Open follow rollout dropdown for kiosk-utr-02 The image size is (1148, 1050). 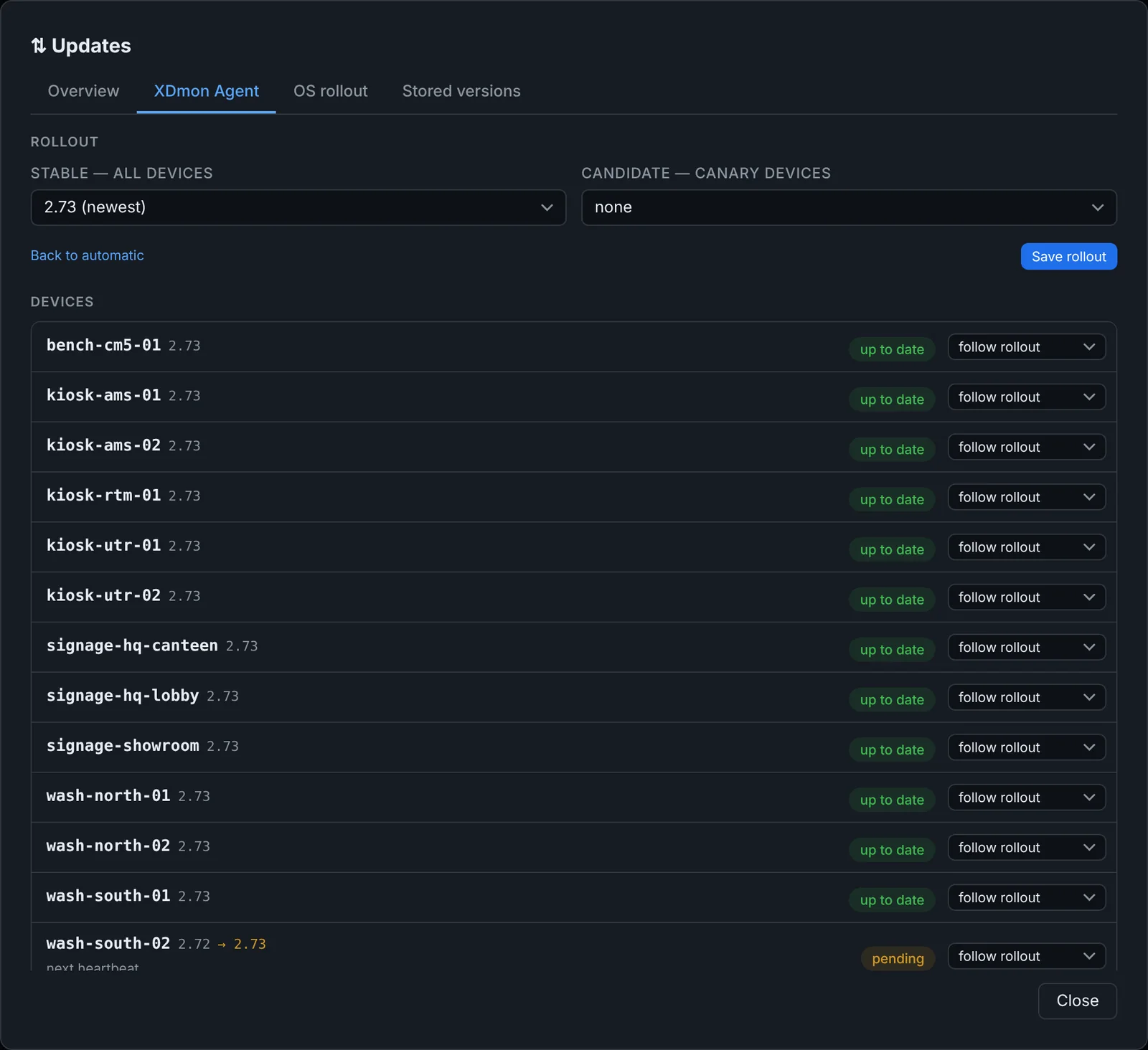[x=1026, y=597]
